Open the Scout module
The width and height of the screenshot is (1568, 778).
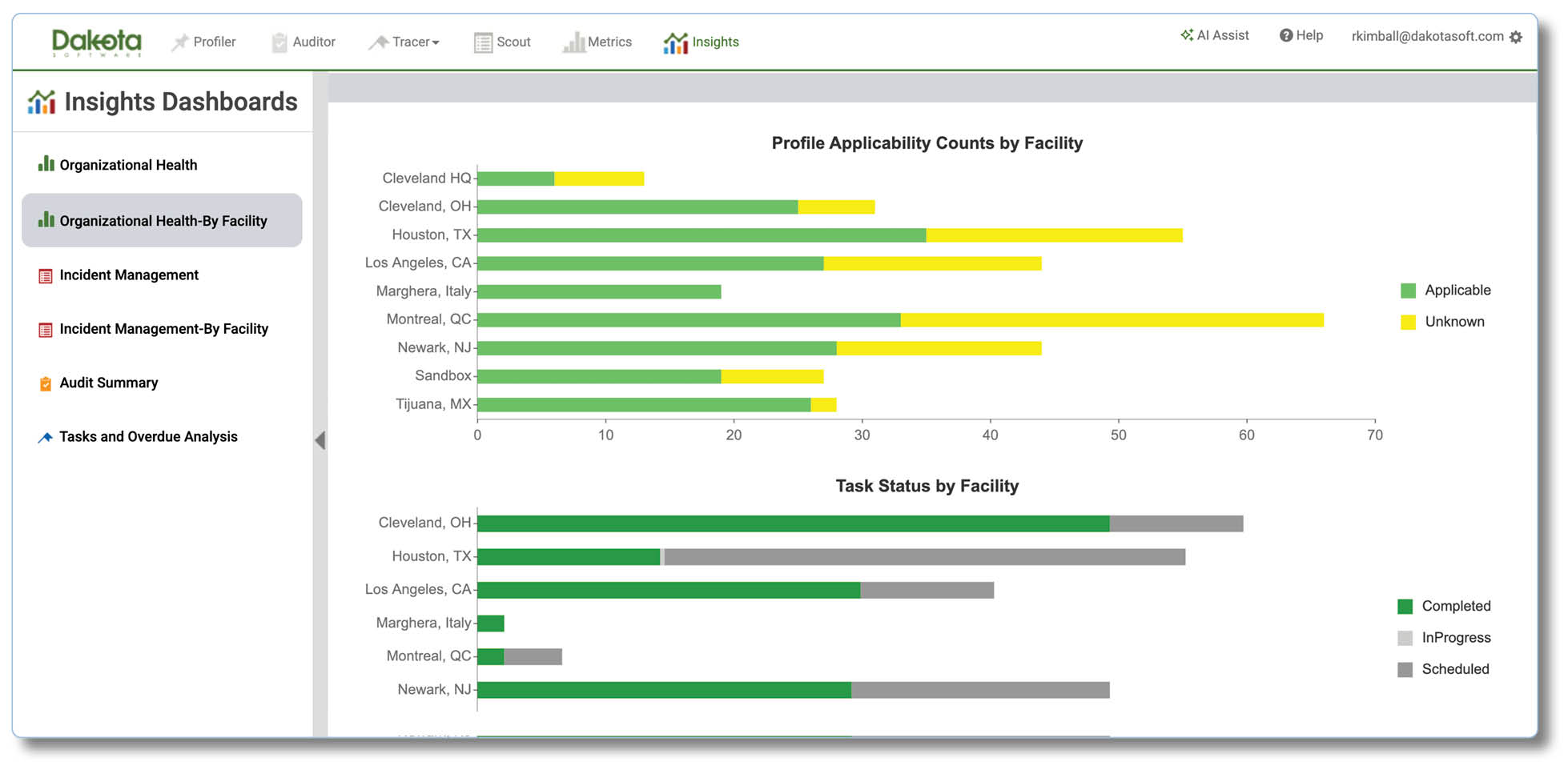point(502,42)
